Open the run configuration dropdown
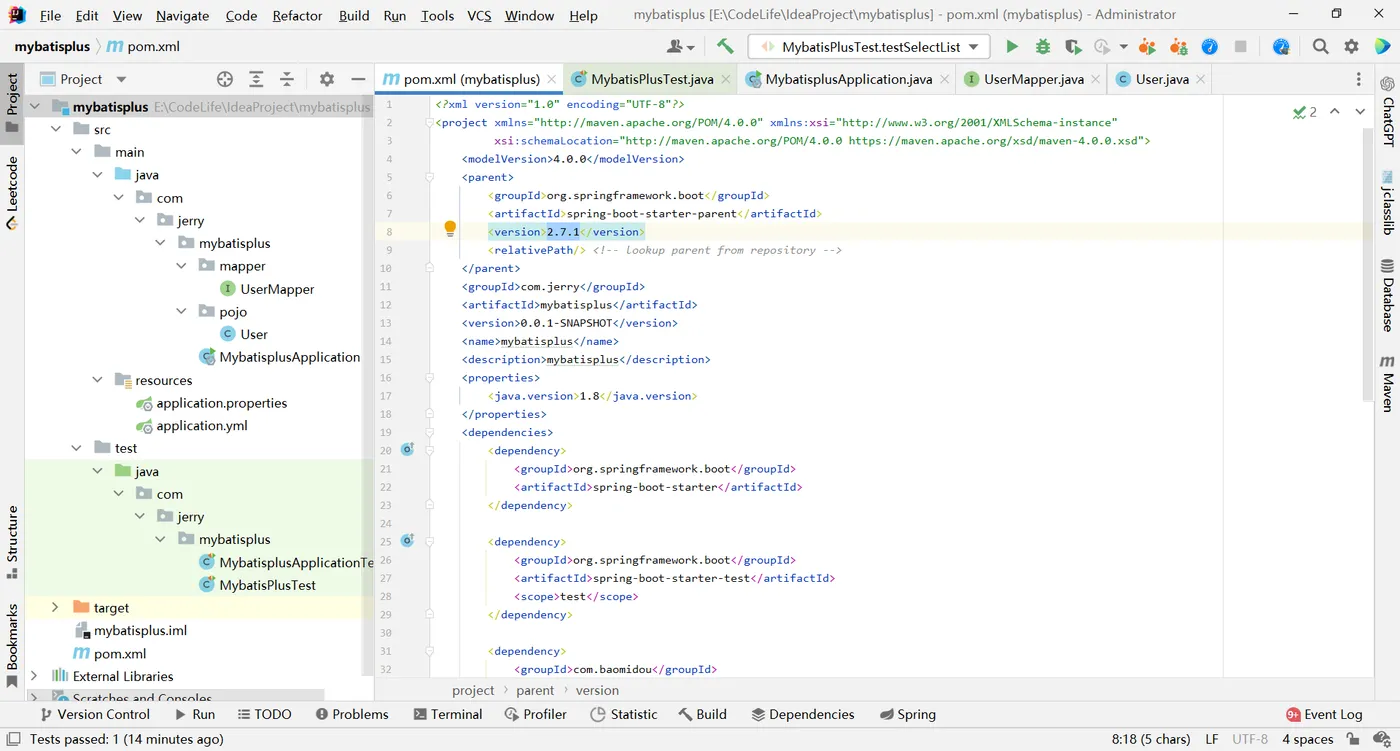The height and width of the screenshot is (751, 1400). pos(869,46)
